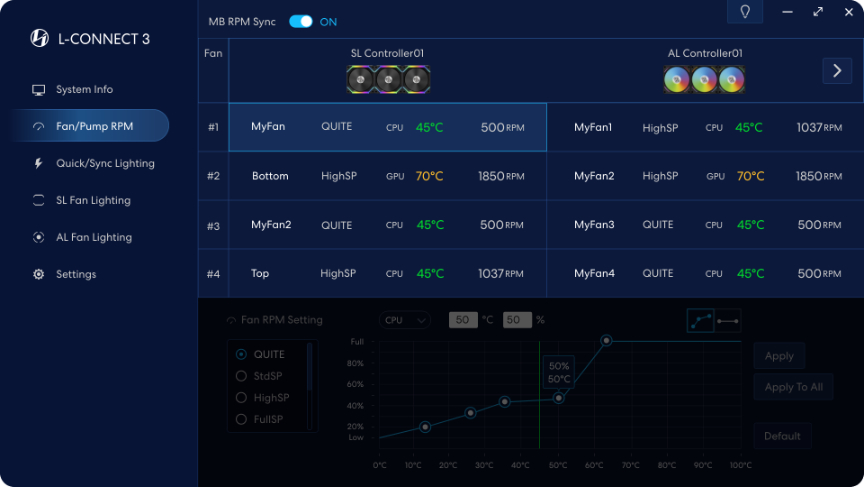Image resolution: width=864 pixels, height=487 pixels.
Task: Go to SL Fan Lighting page
Action: [x=93, y=200]
